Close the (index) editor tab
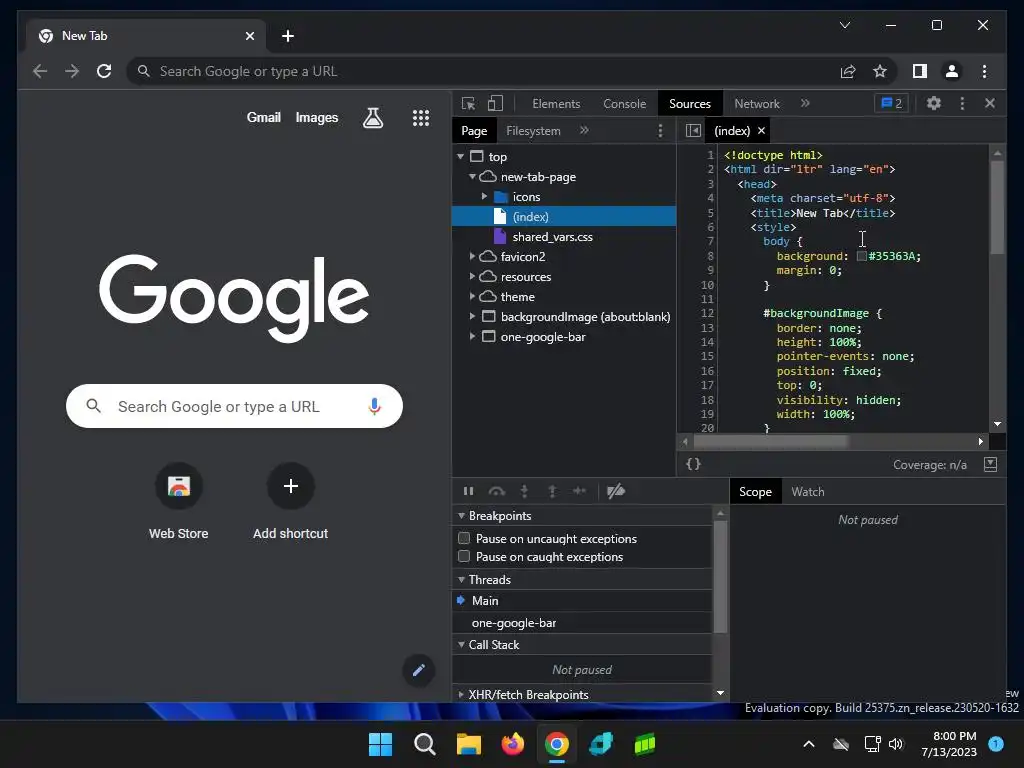Screen dimensions: 1024x768 [x=761, y=131]
